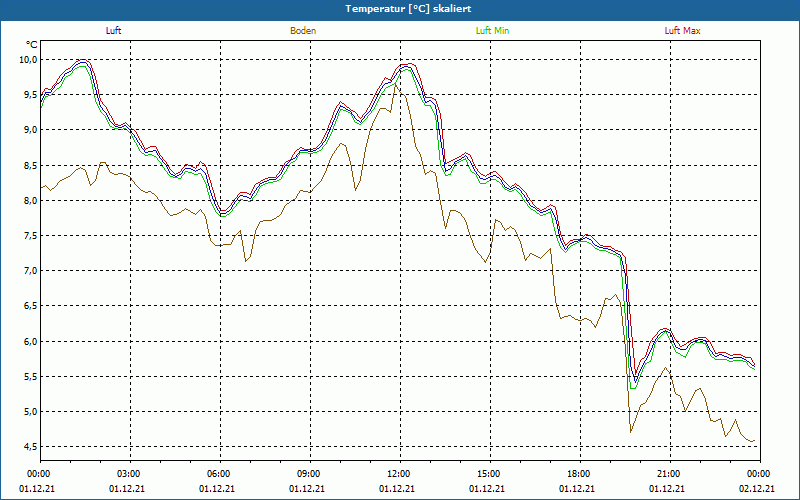Click the '°C' unit label on the y-axis
800x500 pixels.
pos(32,44)
